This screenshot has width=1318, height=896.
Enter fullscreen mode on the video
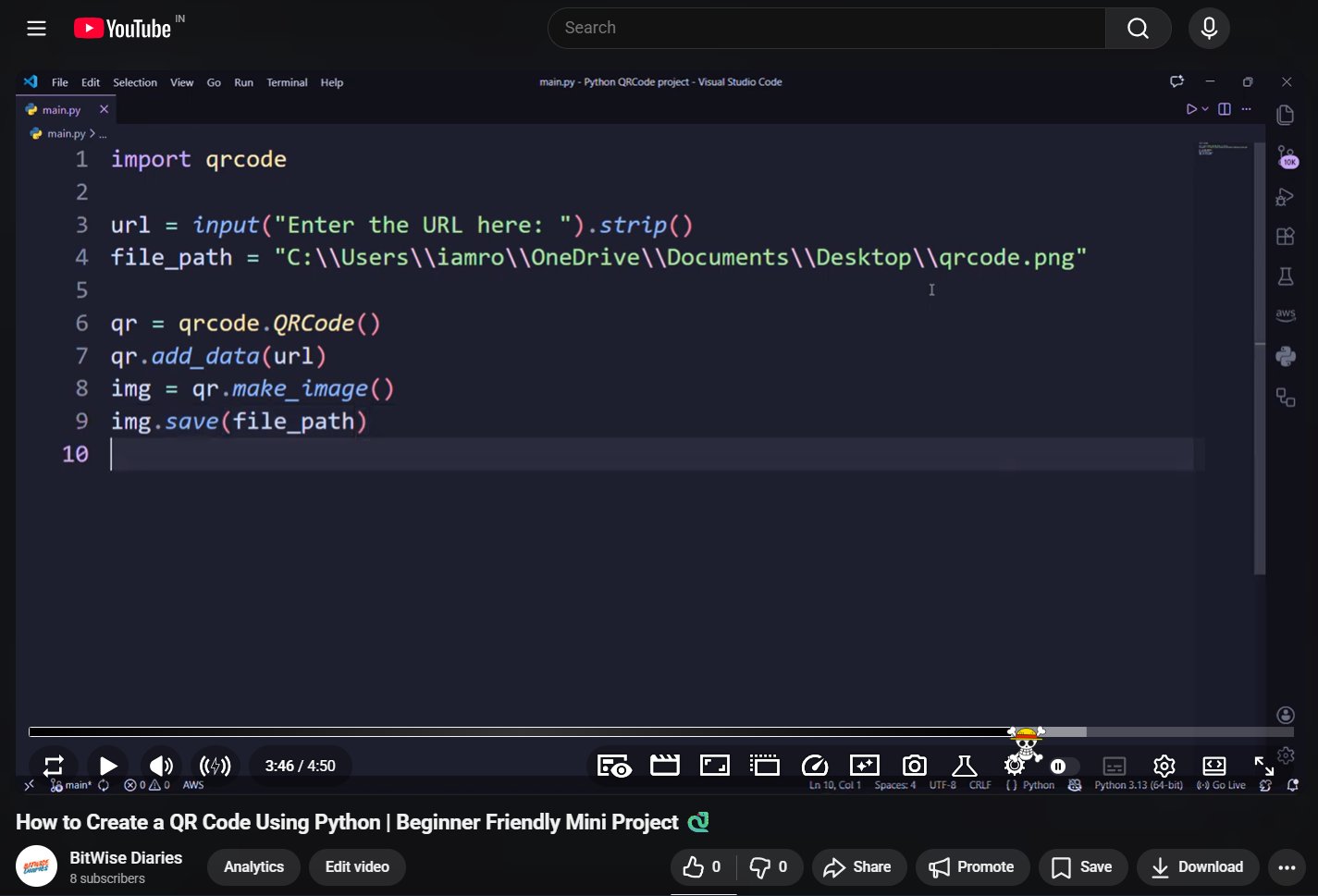coord(1263,766)
